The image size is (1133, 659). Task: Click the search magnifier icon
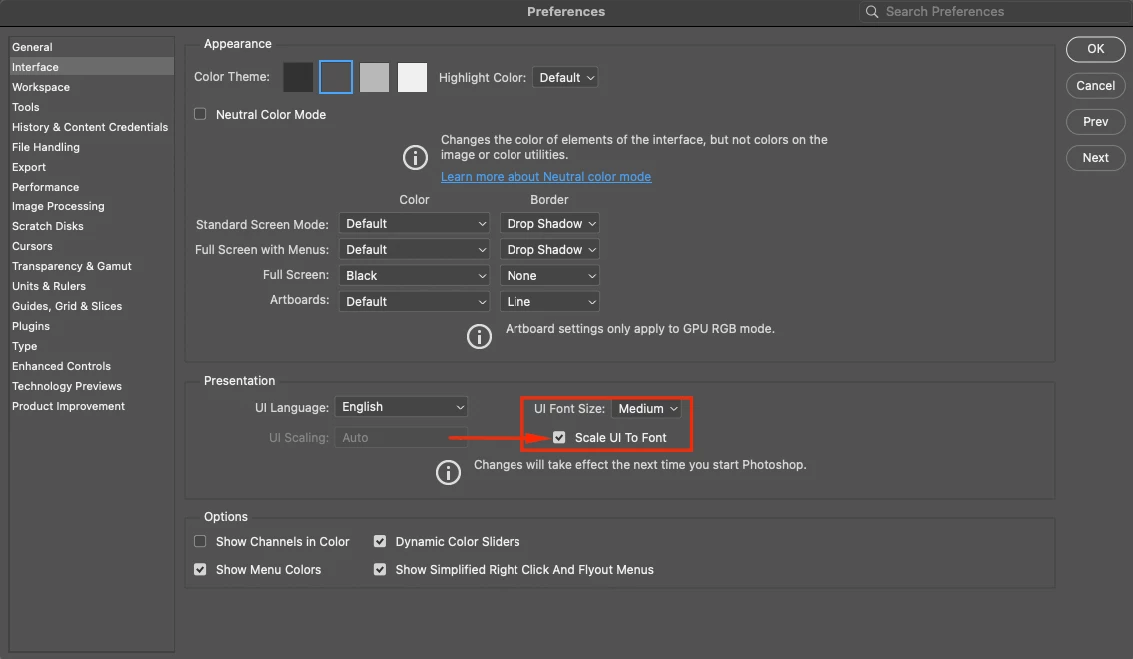tap(871, 12)
